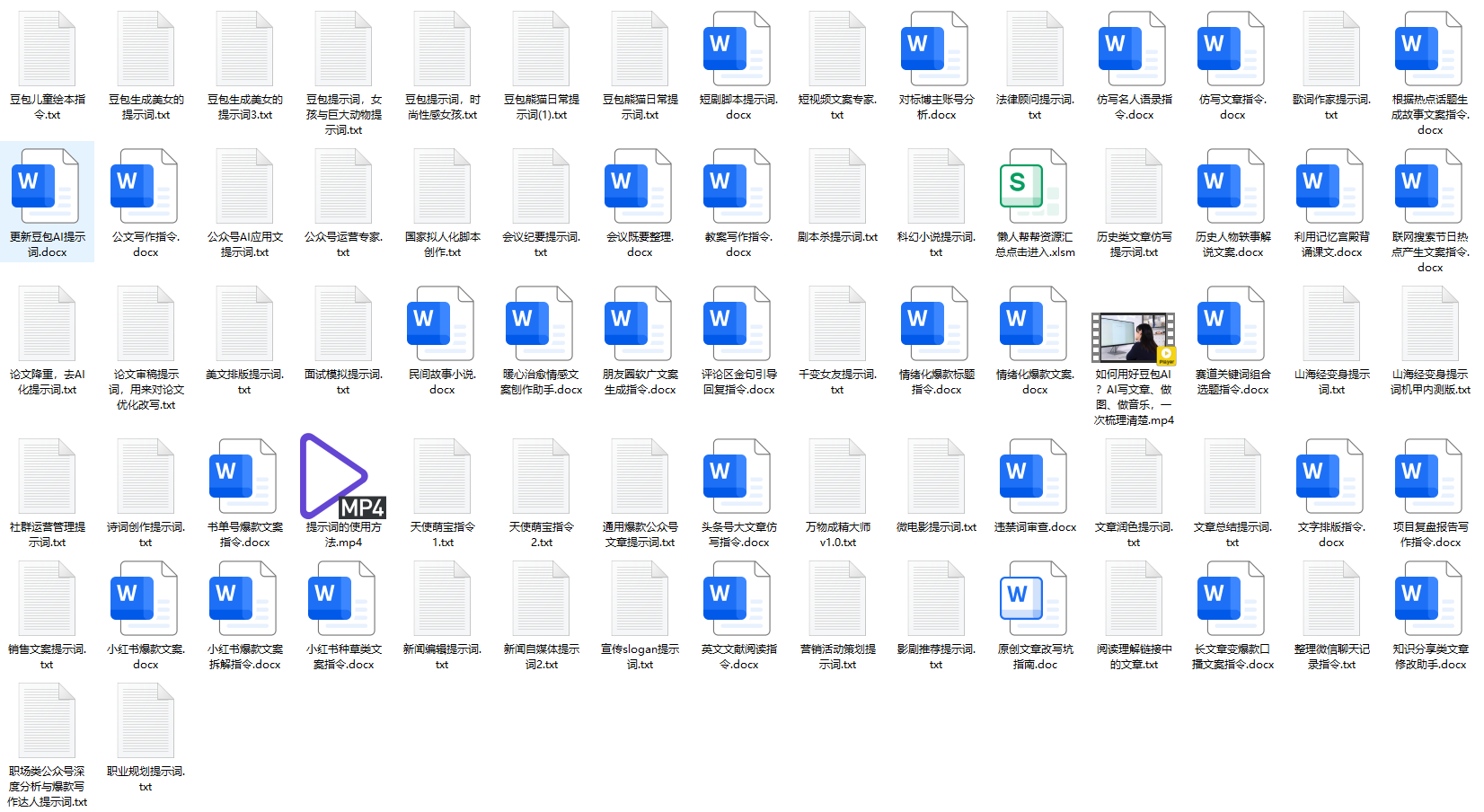Select the 小红书爆款文案.docx file
1484x812 pixels.
click(x=146, y=599)
